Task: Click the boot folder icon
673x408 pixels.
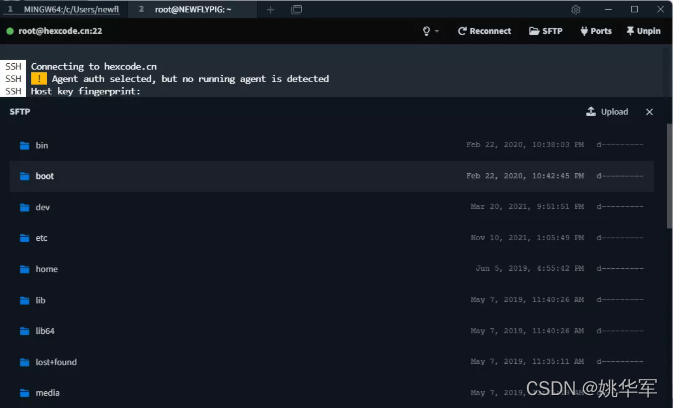Action: [24, 176]
